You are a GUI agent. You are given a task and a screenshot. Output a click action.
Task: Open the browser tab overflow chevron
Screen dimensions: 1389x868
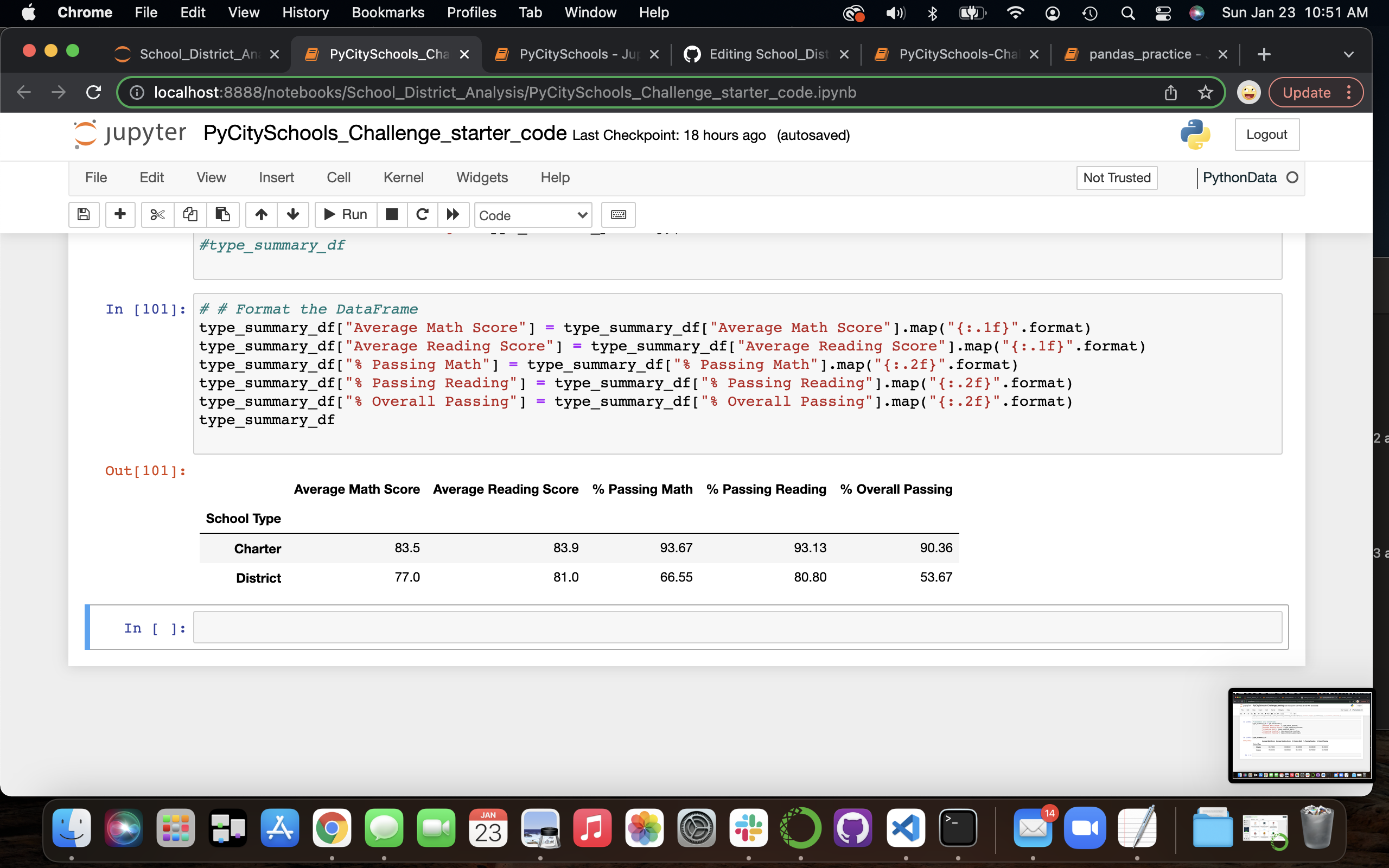(1348, 54)
